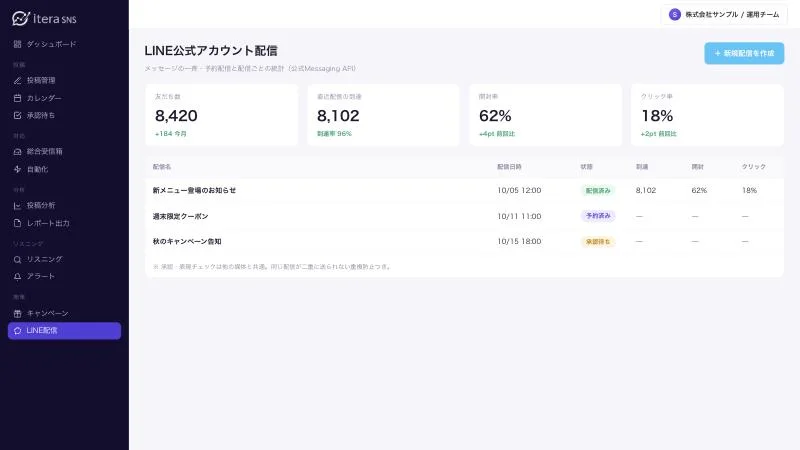The image size is (800, 450).
Task: Click the 承認待ち checkbox icon in sidebar
Action: [17, 116]
